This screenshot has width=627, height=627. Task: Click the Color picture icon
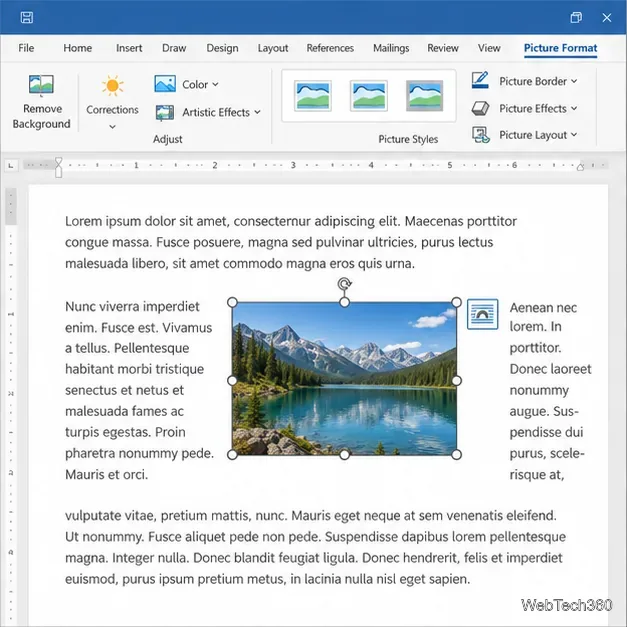(x=165, y=84)
